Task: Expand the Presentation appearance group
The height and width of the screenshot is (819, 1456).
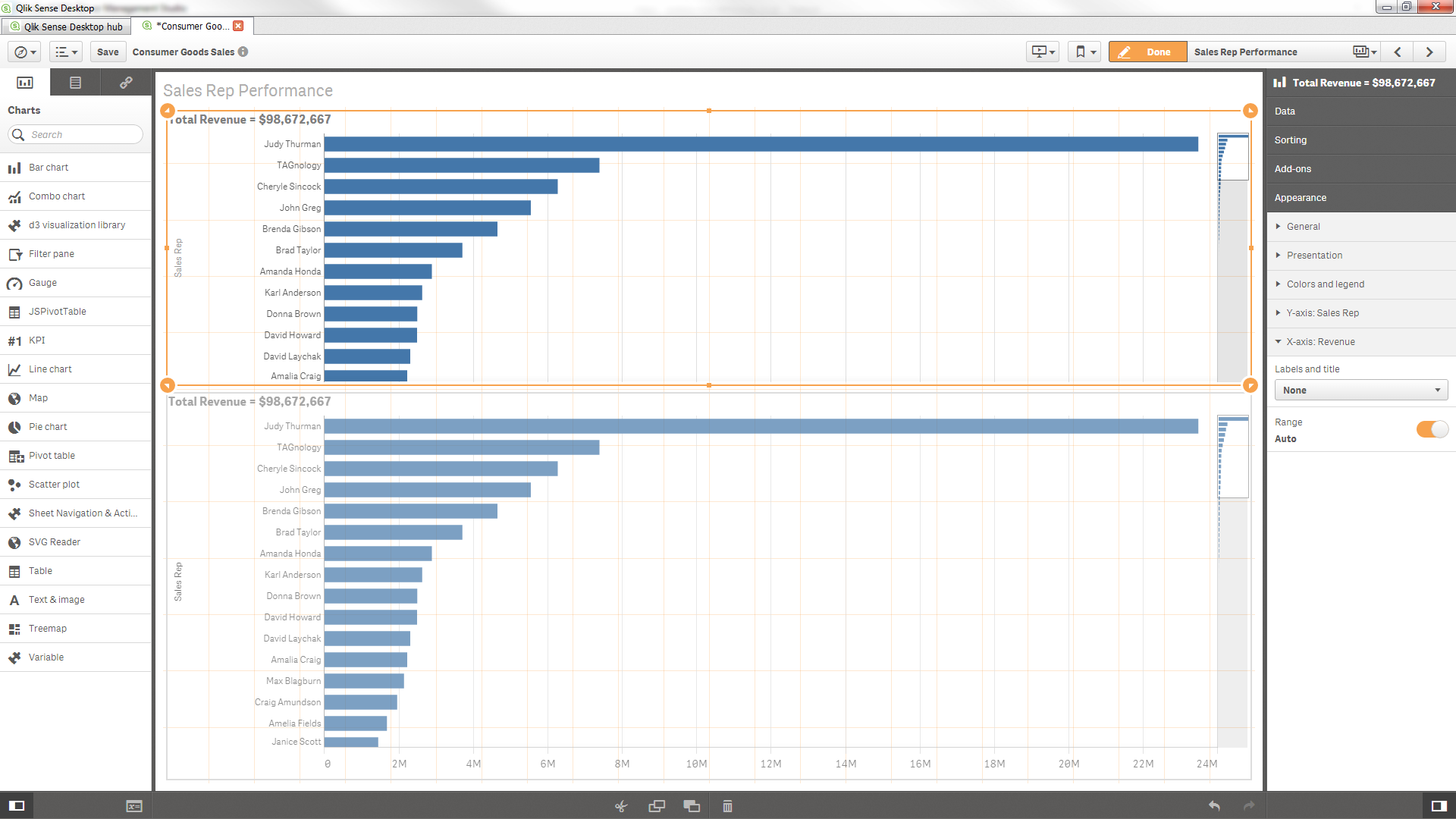Action: coord(1361,256)
